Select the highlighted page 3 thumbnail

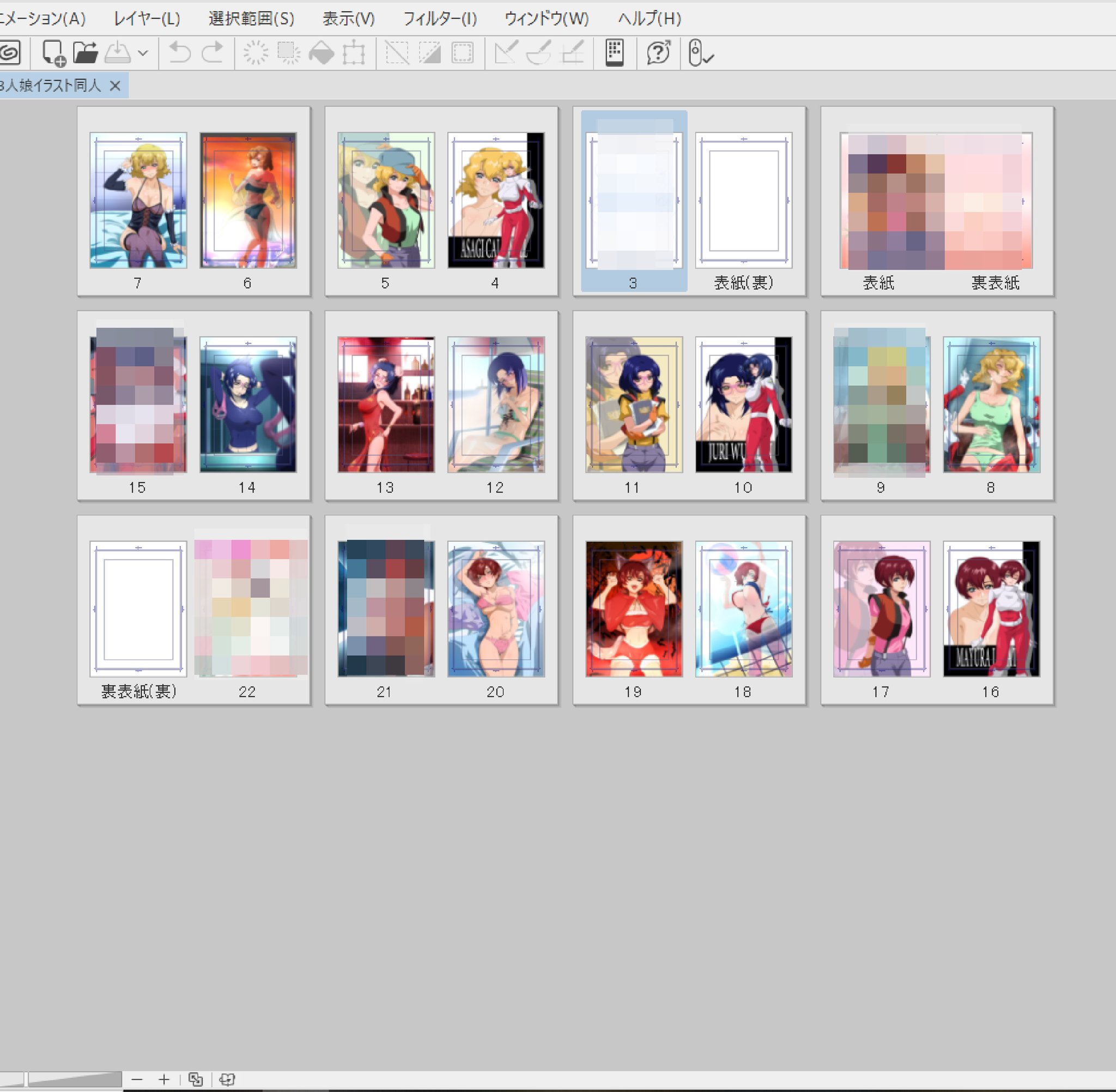tap(634, 200)
